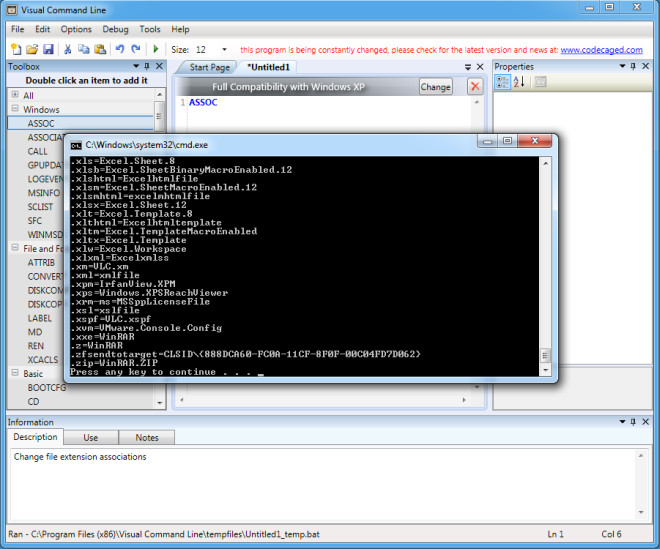660x549 pixels.
Task: Open the Information panel options dropdown arrow
Action: point(623,421)
